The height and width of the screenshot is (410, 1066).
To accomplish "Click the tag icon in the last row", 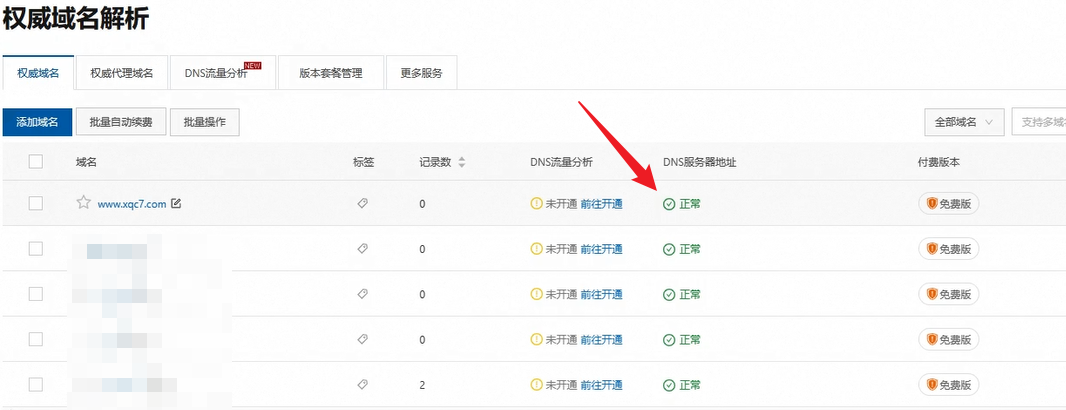I will (362, 385).
